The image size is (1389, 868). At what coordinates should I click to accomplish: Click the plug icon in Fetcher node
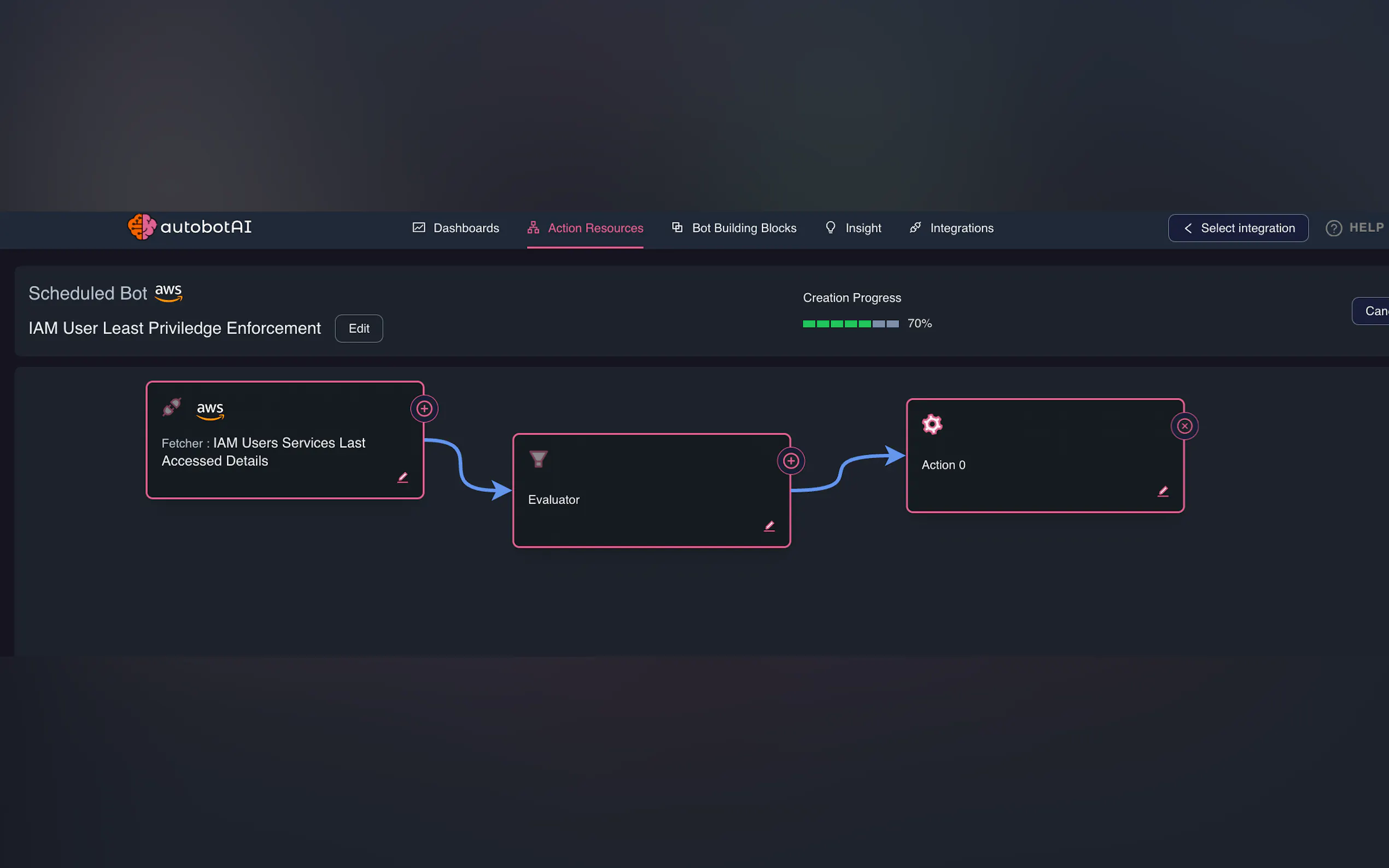pyautogui.click(x=172, y=407)
